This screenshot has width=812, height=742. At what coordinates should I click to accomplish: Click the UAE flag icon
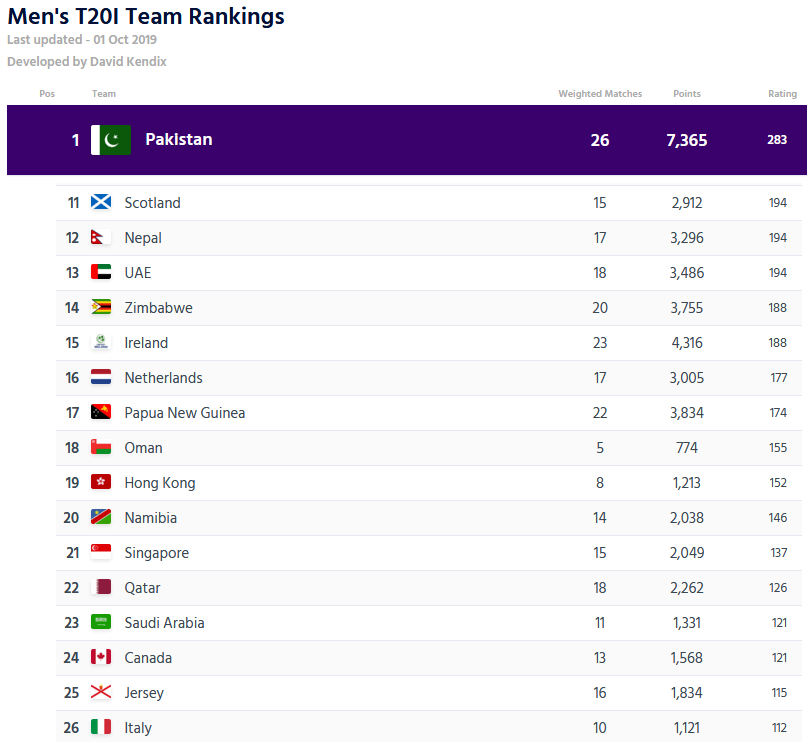pyautogui.click(x=101, y=272)
